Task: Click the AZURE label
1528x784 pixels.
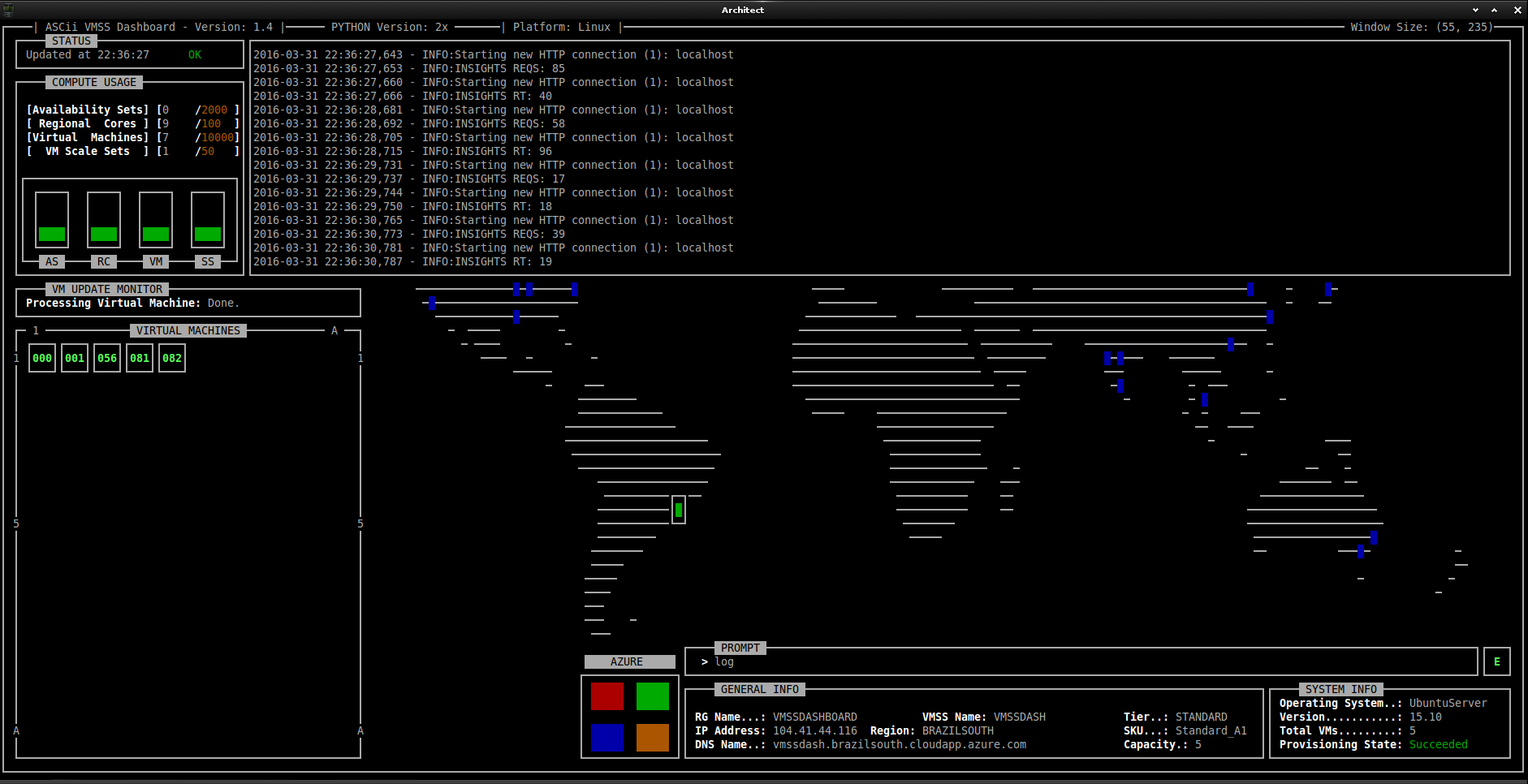Action: pos(627,662)
